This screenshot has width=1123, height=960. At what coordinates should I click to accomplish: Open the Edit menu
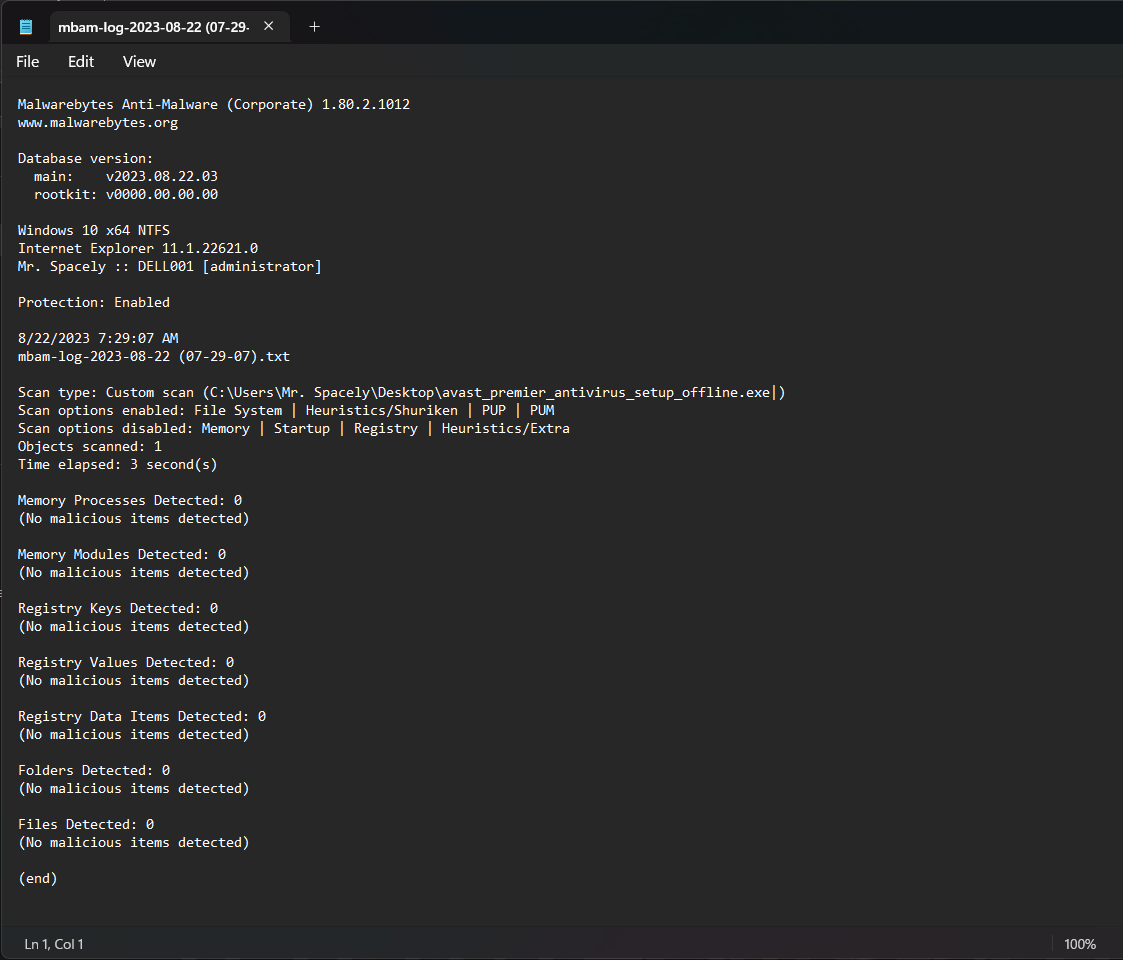pyautogui.click(x=81, y=62)
